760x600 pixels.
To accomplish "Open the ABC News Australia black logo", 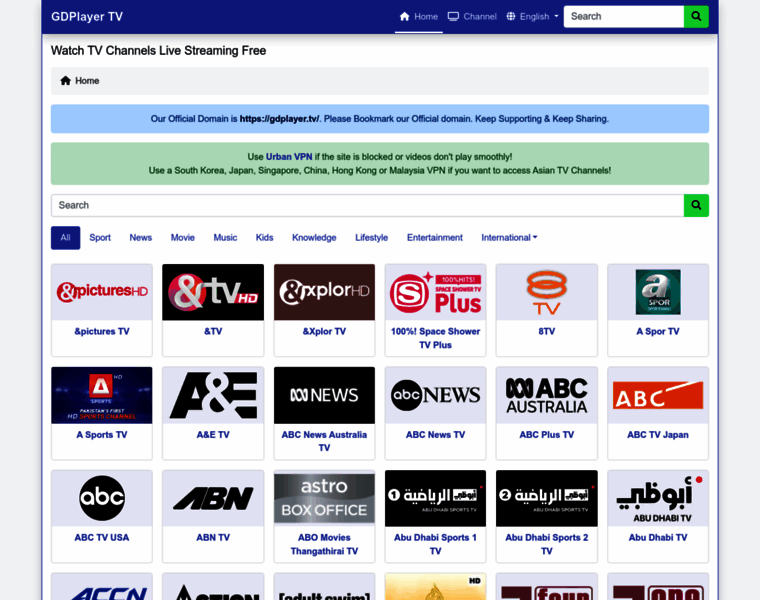I will click(x=324, y=395).
